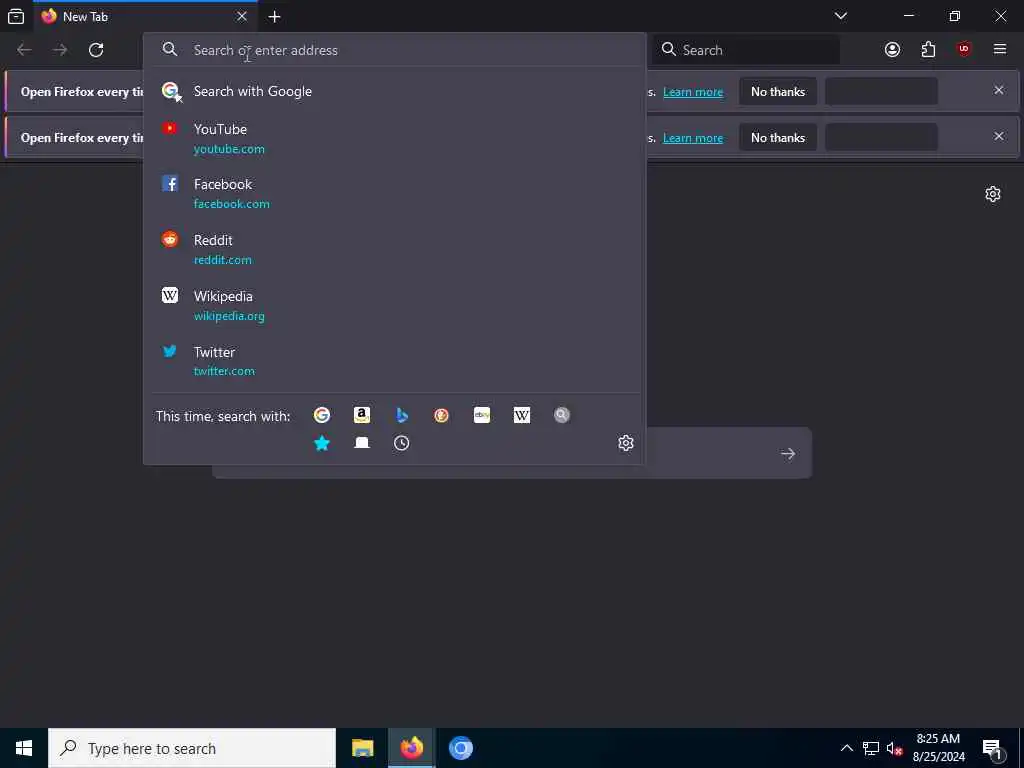Open the Wikipedia suggestion row
The height and width of the screenshot is (768, 1024).
pyautogui.click(x=394, y=306)
